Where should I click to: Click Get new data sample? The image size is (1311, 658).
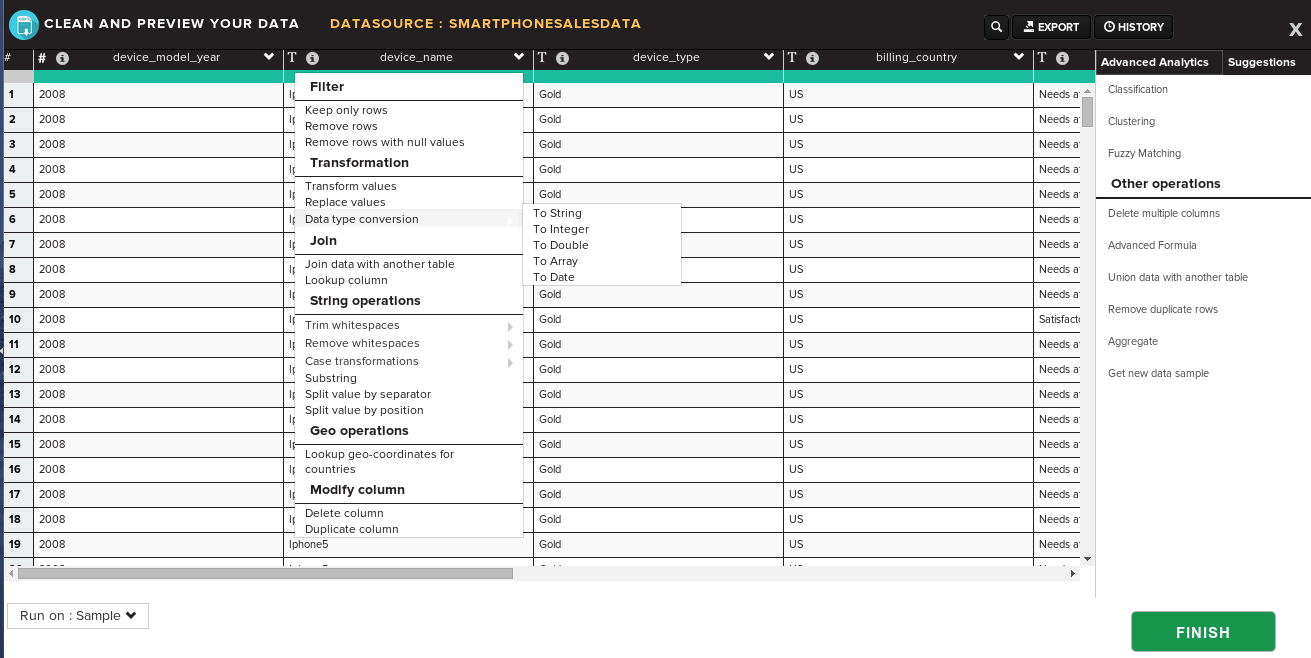[1158, 373]
